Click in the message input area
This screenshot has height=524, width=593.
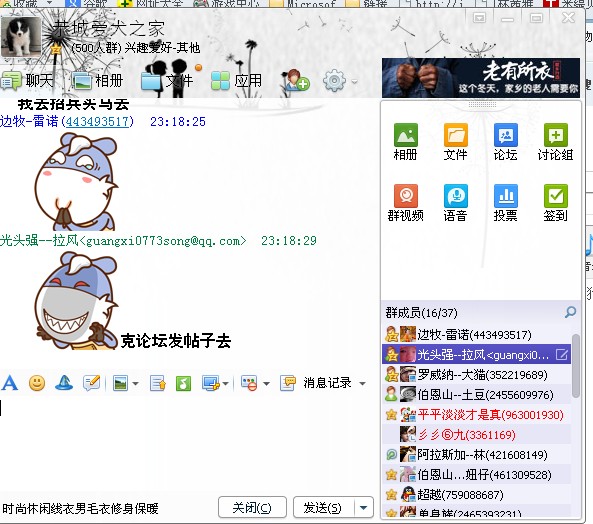[x=187, y=442]
